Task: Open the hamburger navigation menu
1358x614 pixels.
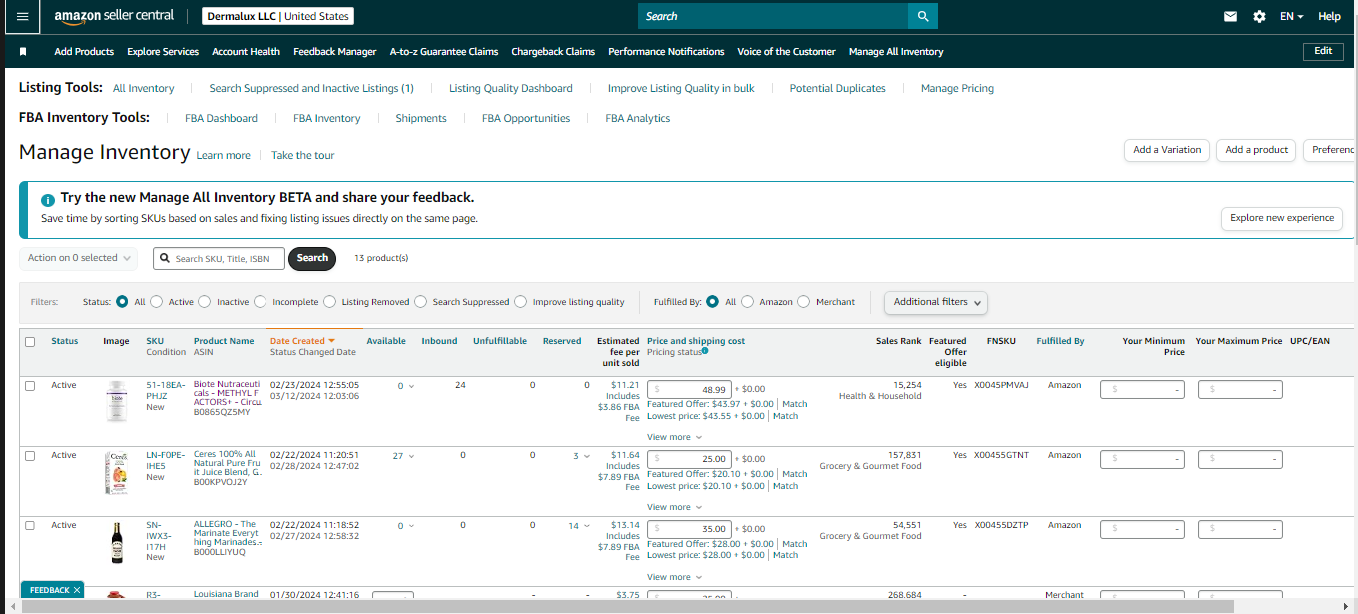Action: point(22,16)
